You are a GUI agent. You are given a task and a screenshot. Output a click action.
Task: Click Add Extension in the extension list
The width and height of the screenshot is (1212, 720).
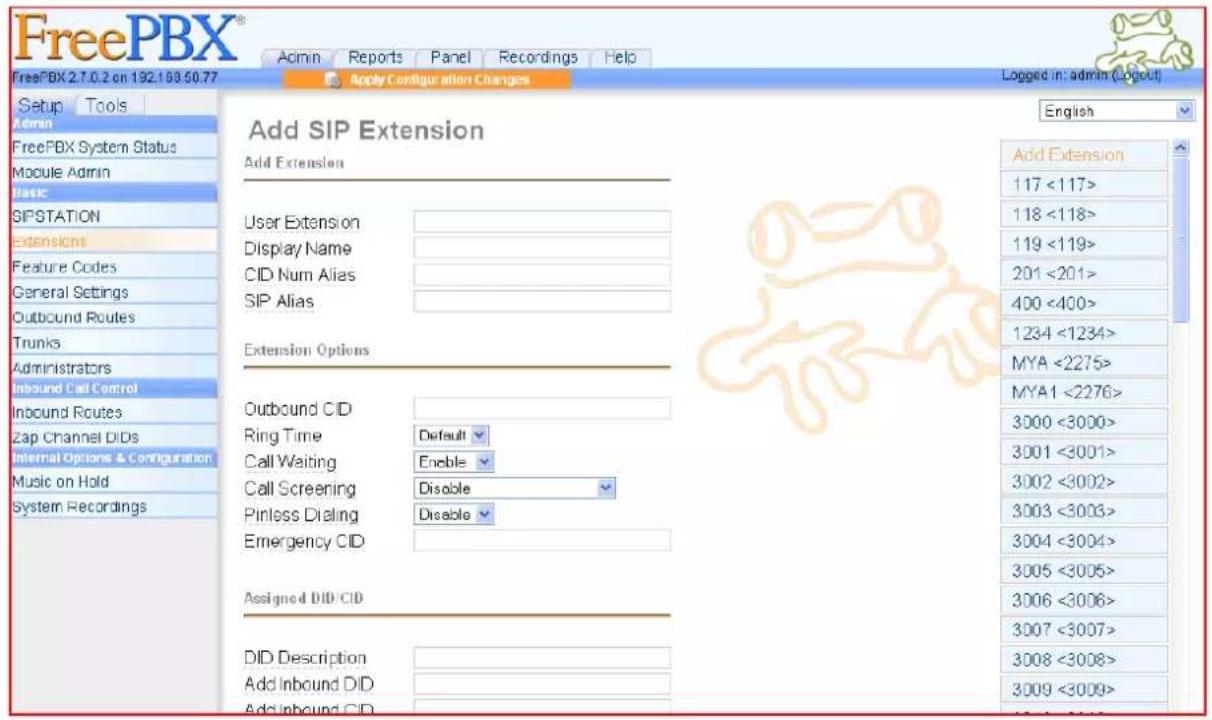[1083, 155]
